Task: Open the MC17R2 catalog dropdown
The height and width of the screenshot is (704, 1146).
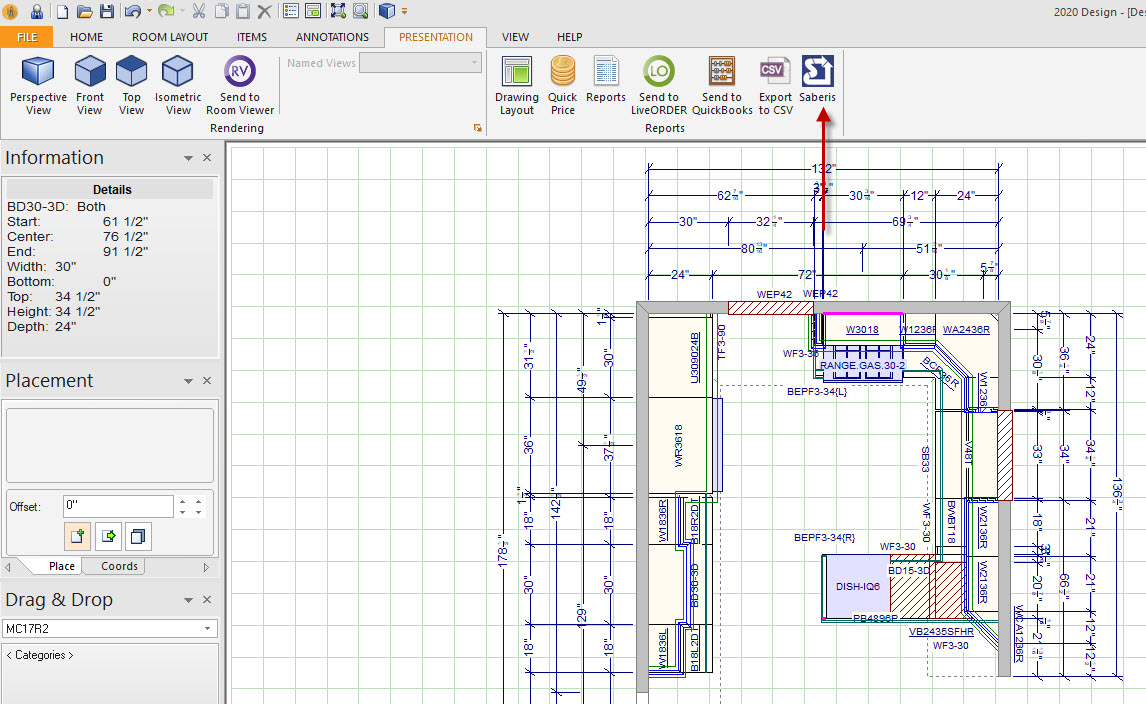Action: 208,629
